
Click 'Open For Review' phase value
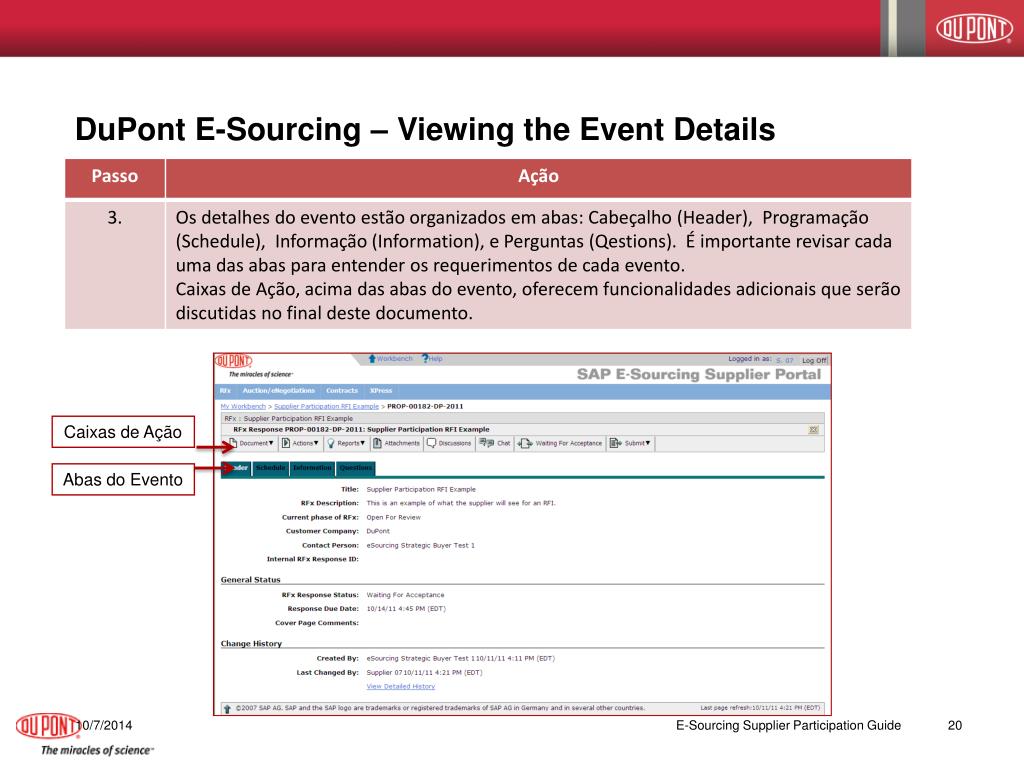tap(393, 517)
